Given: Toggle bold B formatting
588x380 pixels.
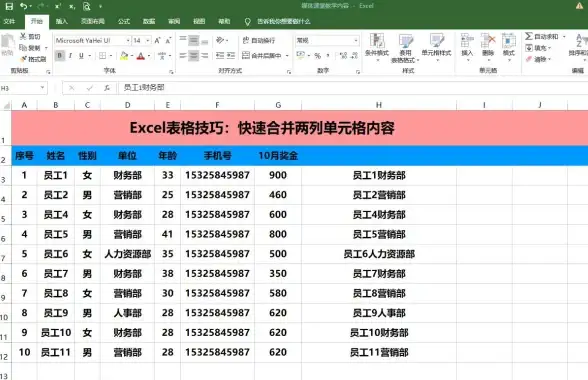Looking at the screenshot, I should [x=60, y=56].
